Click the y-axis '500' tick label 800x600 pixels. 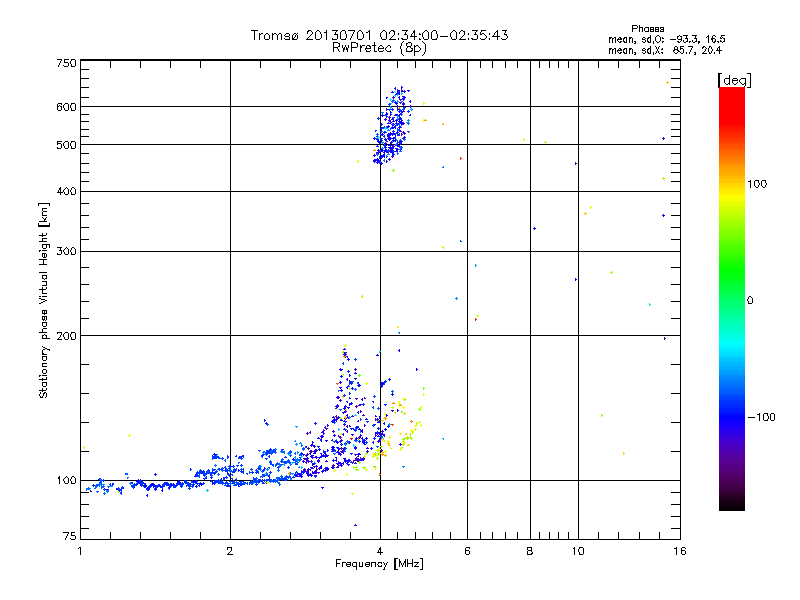pyautogui.click(x=66, y=145)
